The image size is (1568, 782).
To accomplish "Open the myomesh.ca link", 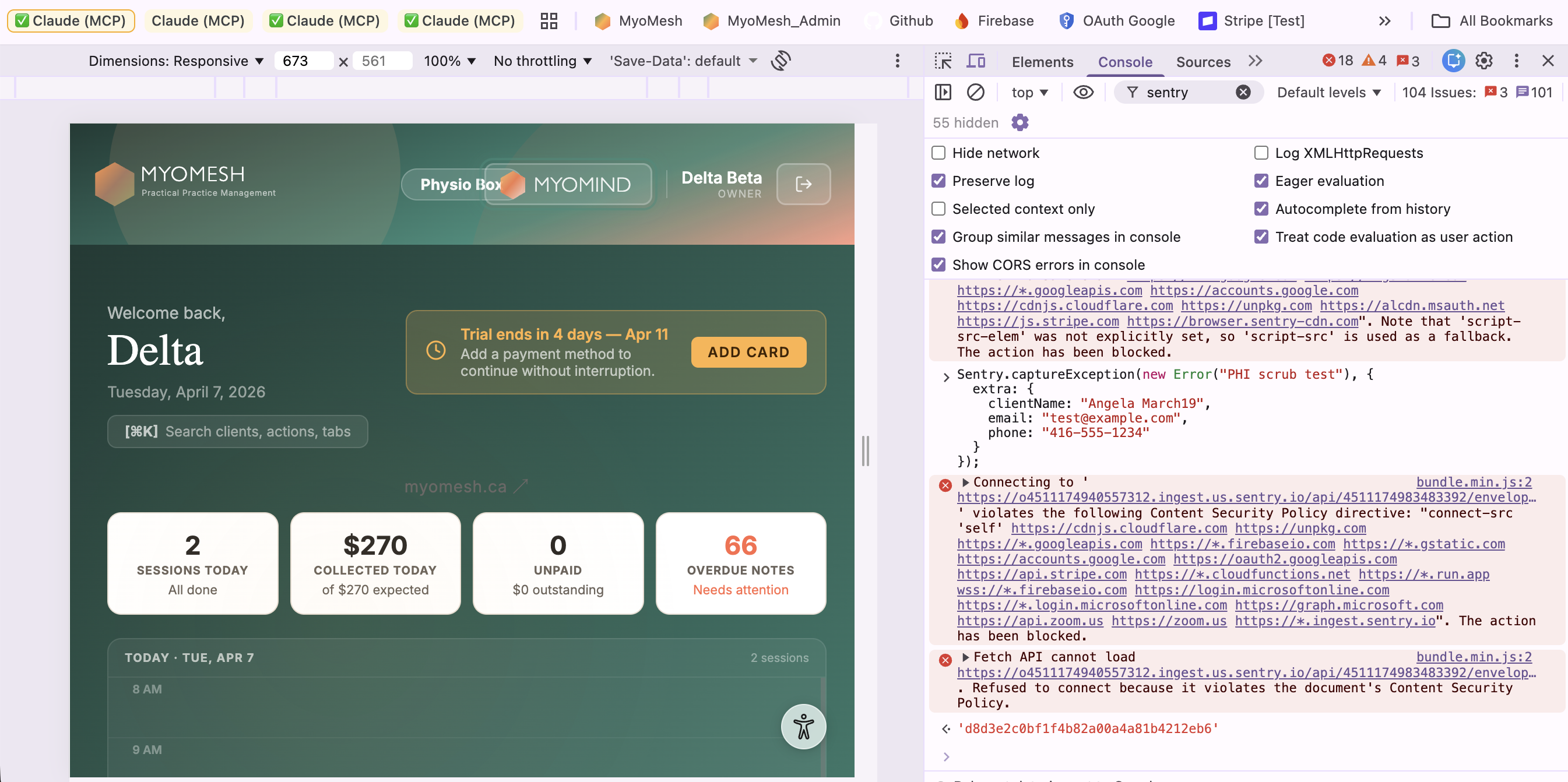I will click(466, 487).
